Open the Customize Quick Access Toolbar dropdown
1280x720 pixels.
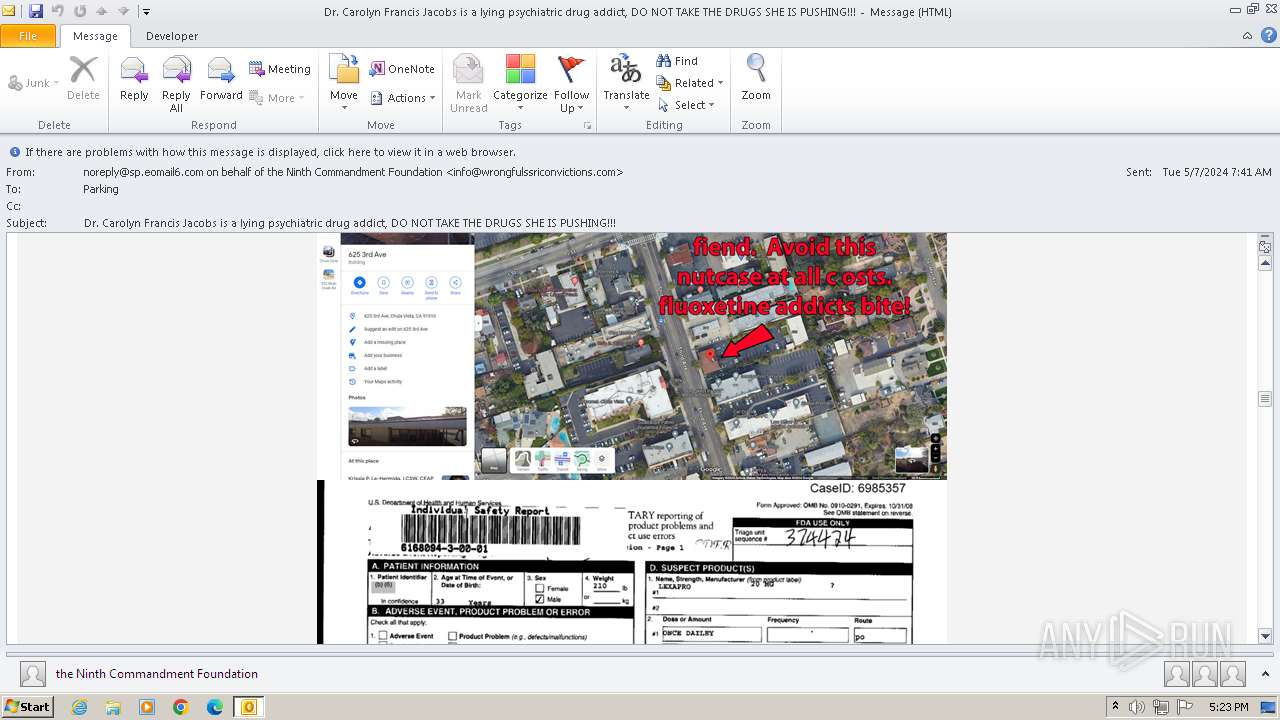146,12
